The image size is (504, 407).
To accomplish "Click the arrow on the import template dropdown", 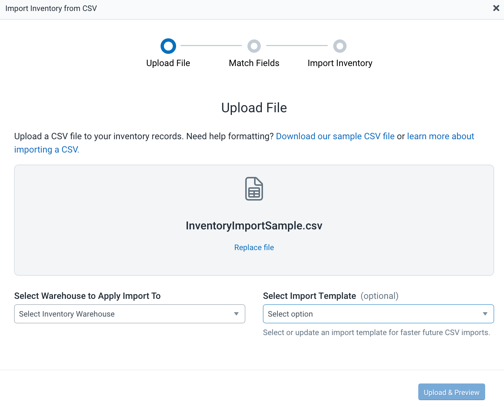I will tap(485, 314).
